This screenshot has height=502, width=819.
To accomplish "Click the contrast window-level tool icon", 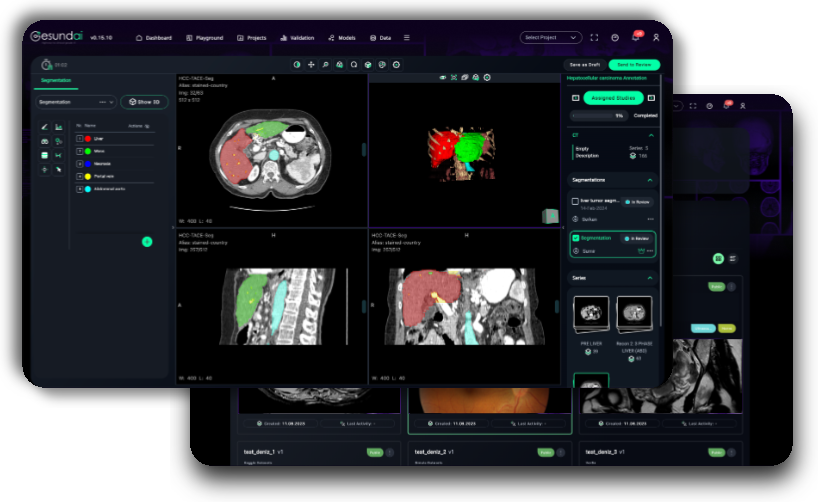I will 297,65.
